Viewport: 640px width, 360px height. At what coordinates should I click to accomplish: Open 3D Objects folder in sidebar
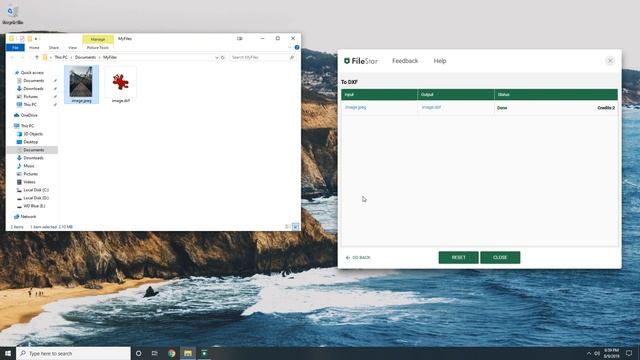(x=33, y=134)
